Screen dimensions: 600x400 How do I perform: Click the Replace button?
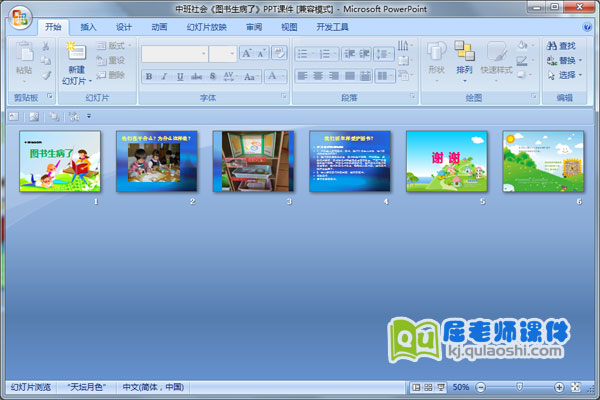564,60
